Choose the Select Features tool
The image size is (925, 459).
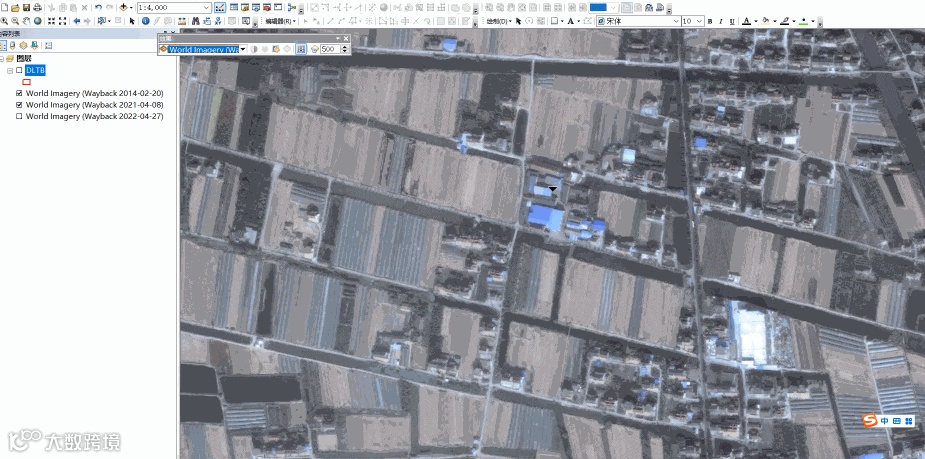click(101, 21)
